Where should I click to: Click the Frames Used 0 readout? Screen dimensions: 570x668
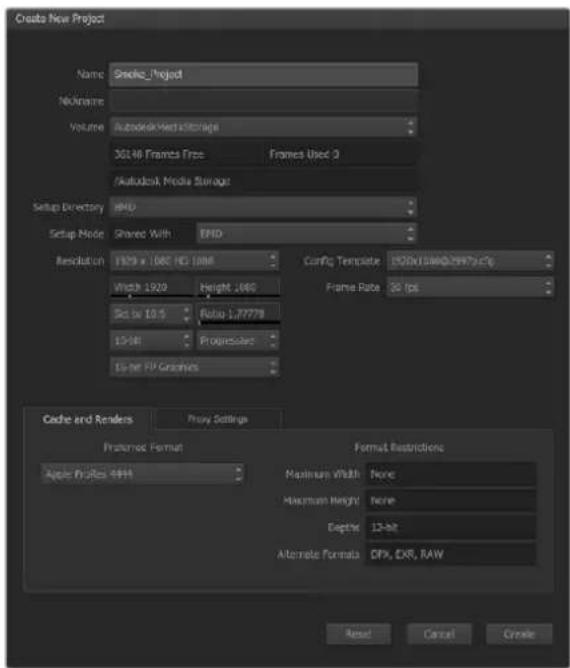click(304, 154)
